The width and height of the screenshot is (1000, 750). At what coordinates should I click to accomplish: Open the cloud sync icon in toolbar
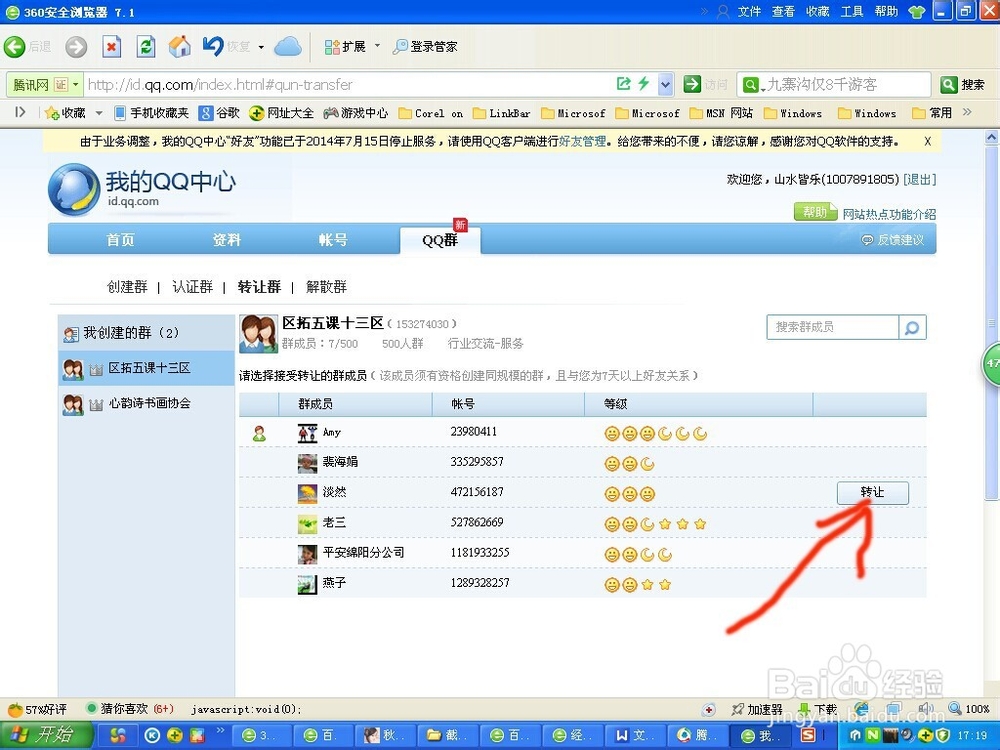[x=288, y=47]
